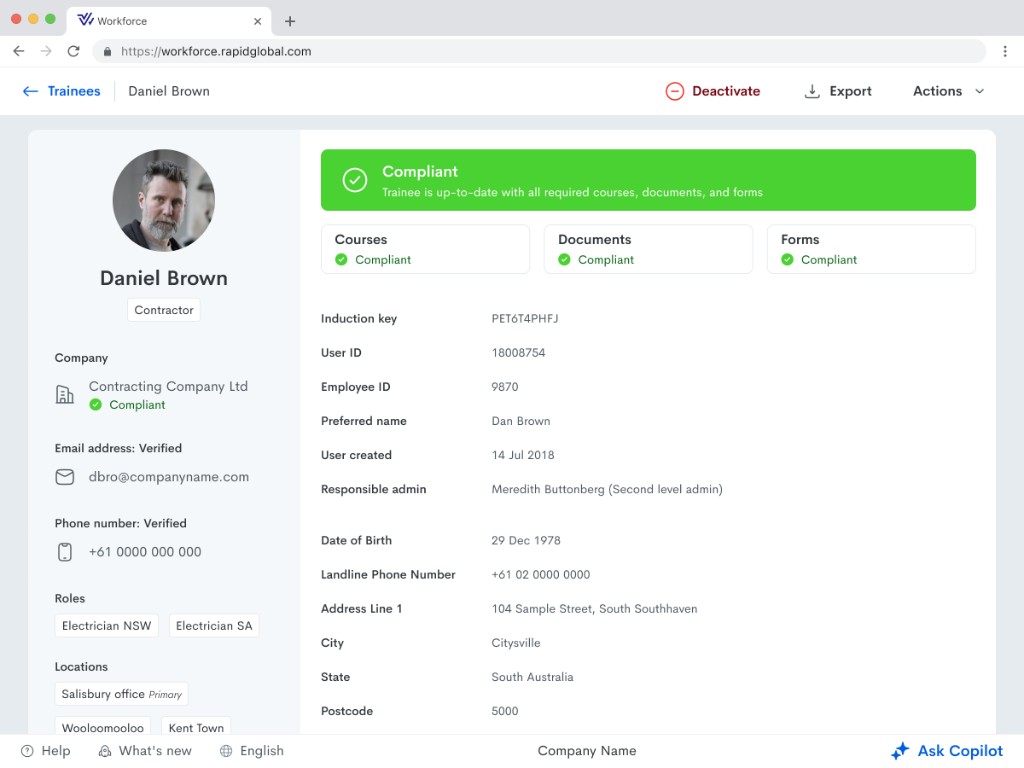The height and width of the screenshot is (768, 1024).
Task: Close the Workforce browser tab
Action: click(257, 22)
